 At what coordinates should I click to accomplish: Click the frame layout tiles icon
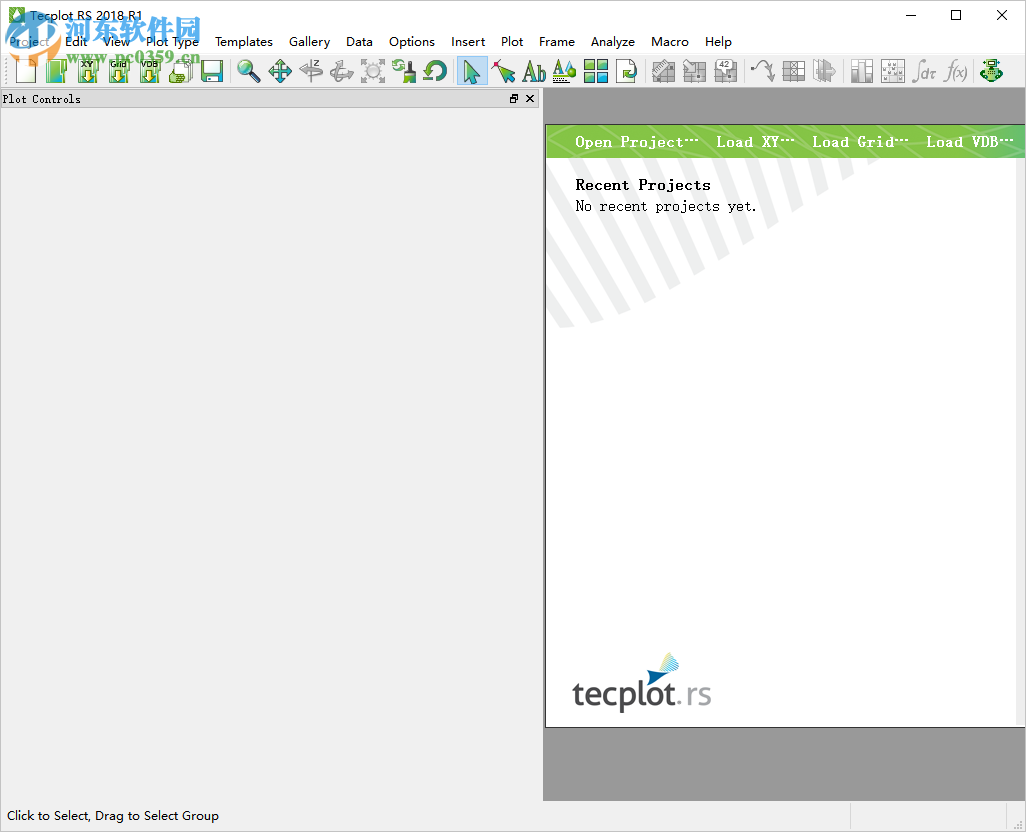595,71
